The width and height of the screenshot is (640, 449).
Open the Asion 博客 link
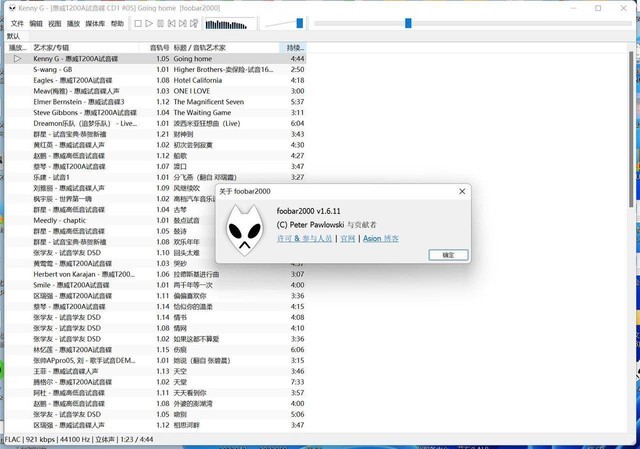tap(381, 238)
